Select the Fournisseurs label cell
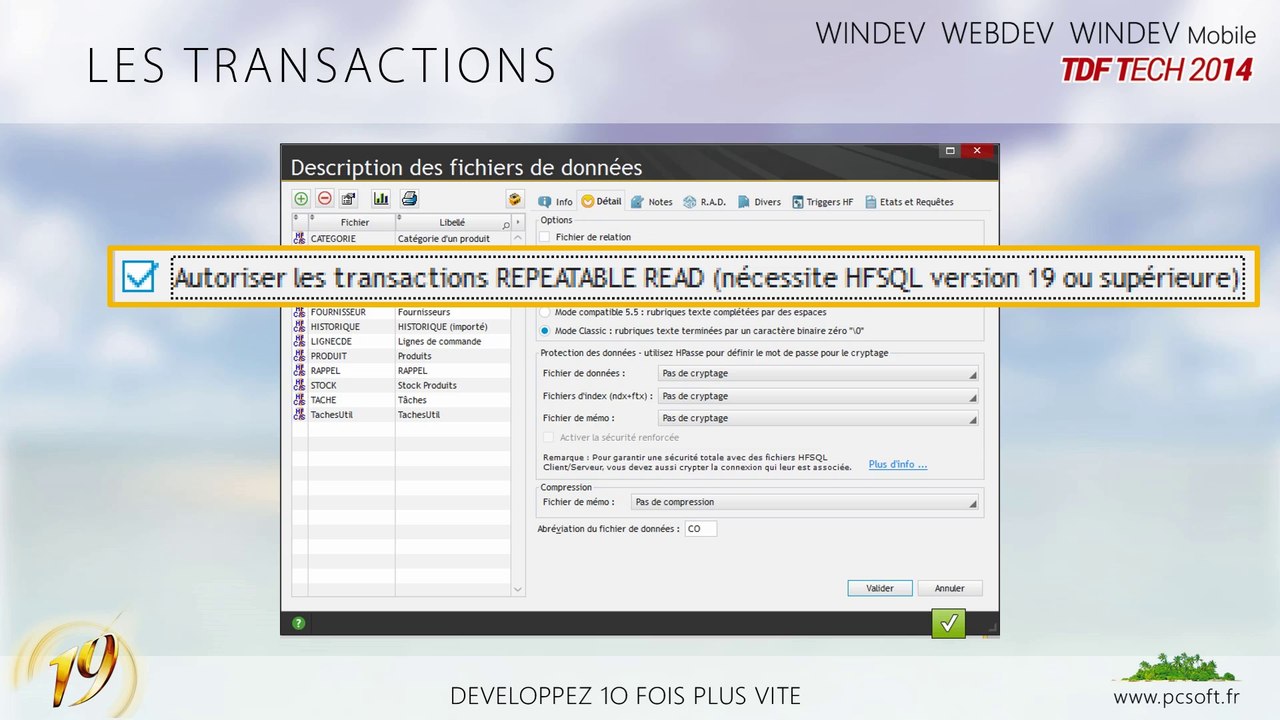 pos(453,312)
